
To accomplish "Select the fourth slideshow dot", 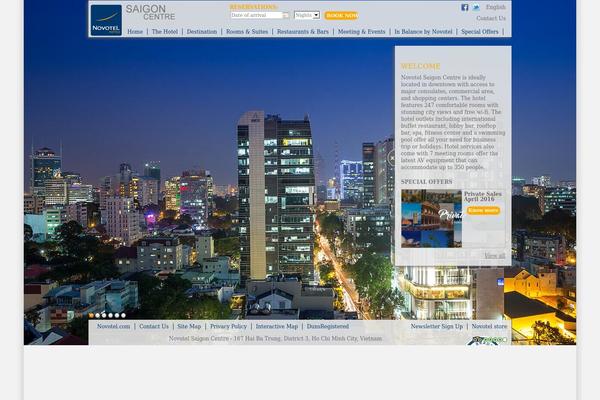I will 111,315.
